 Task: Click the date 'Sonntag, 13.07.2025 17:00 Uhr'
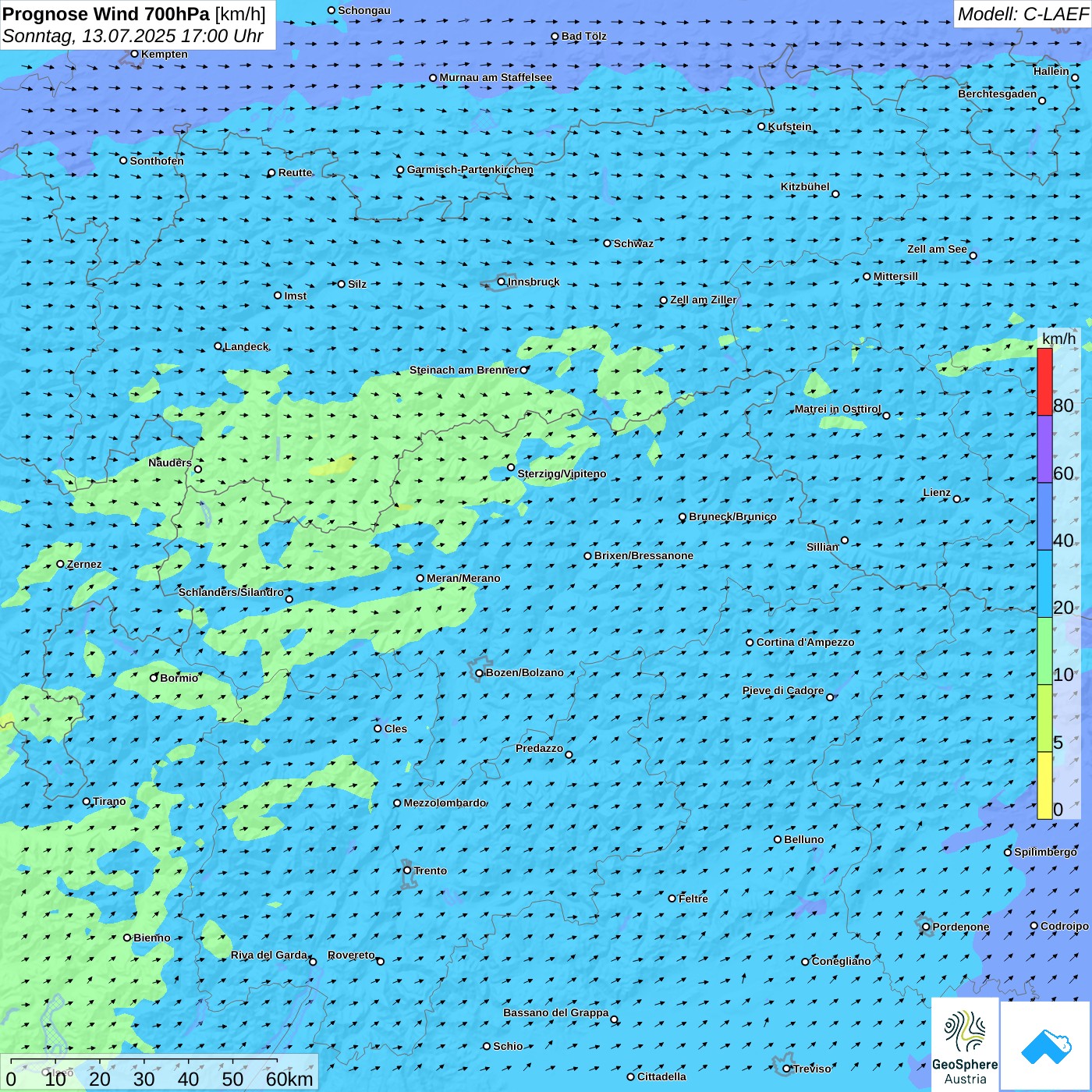point(133,36)
